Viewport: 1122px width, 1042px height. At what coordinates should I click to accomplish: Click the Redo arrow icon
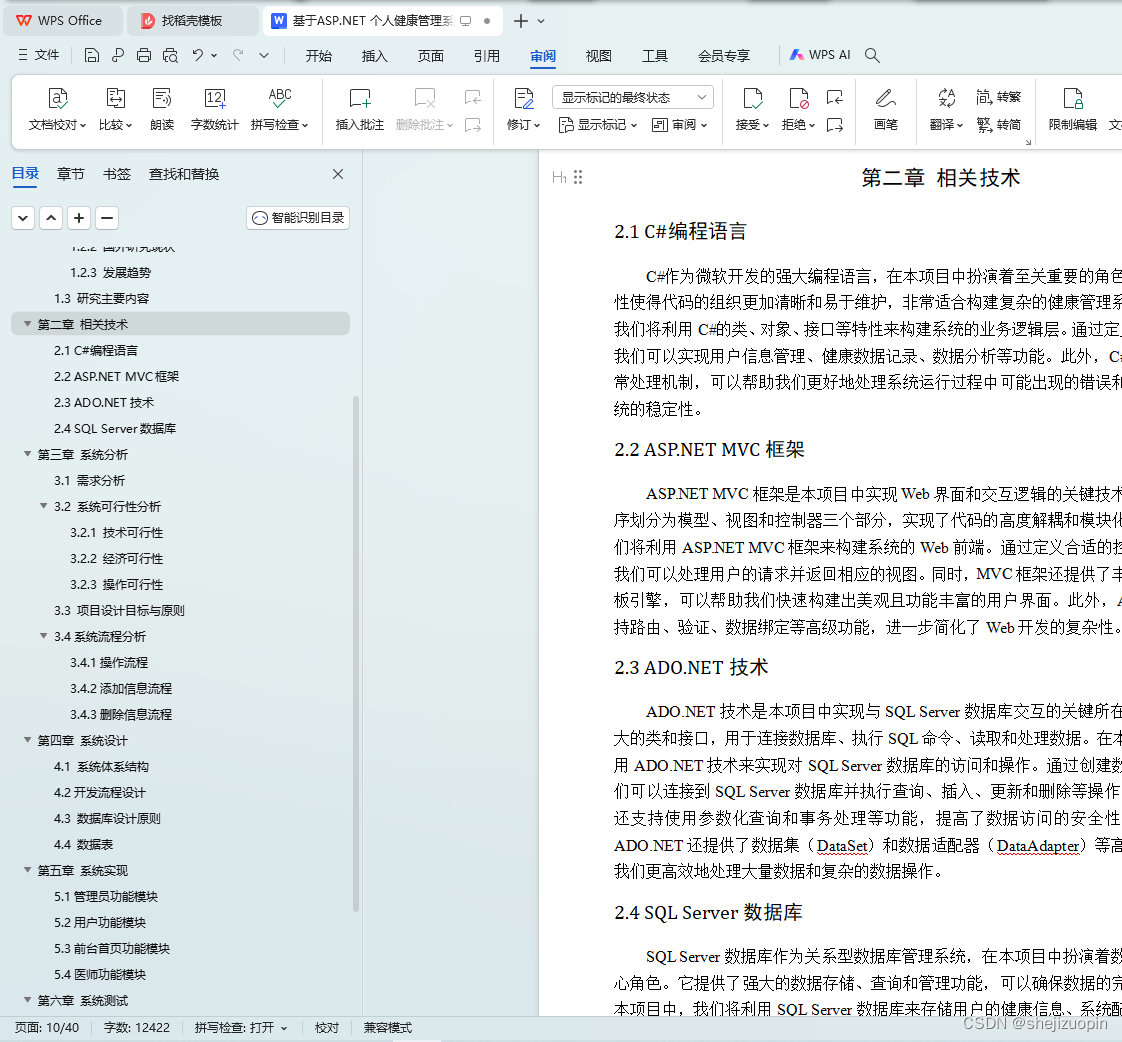pos(238,54)
